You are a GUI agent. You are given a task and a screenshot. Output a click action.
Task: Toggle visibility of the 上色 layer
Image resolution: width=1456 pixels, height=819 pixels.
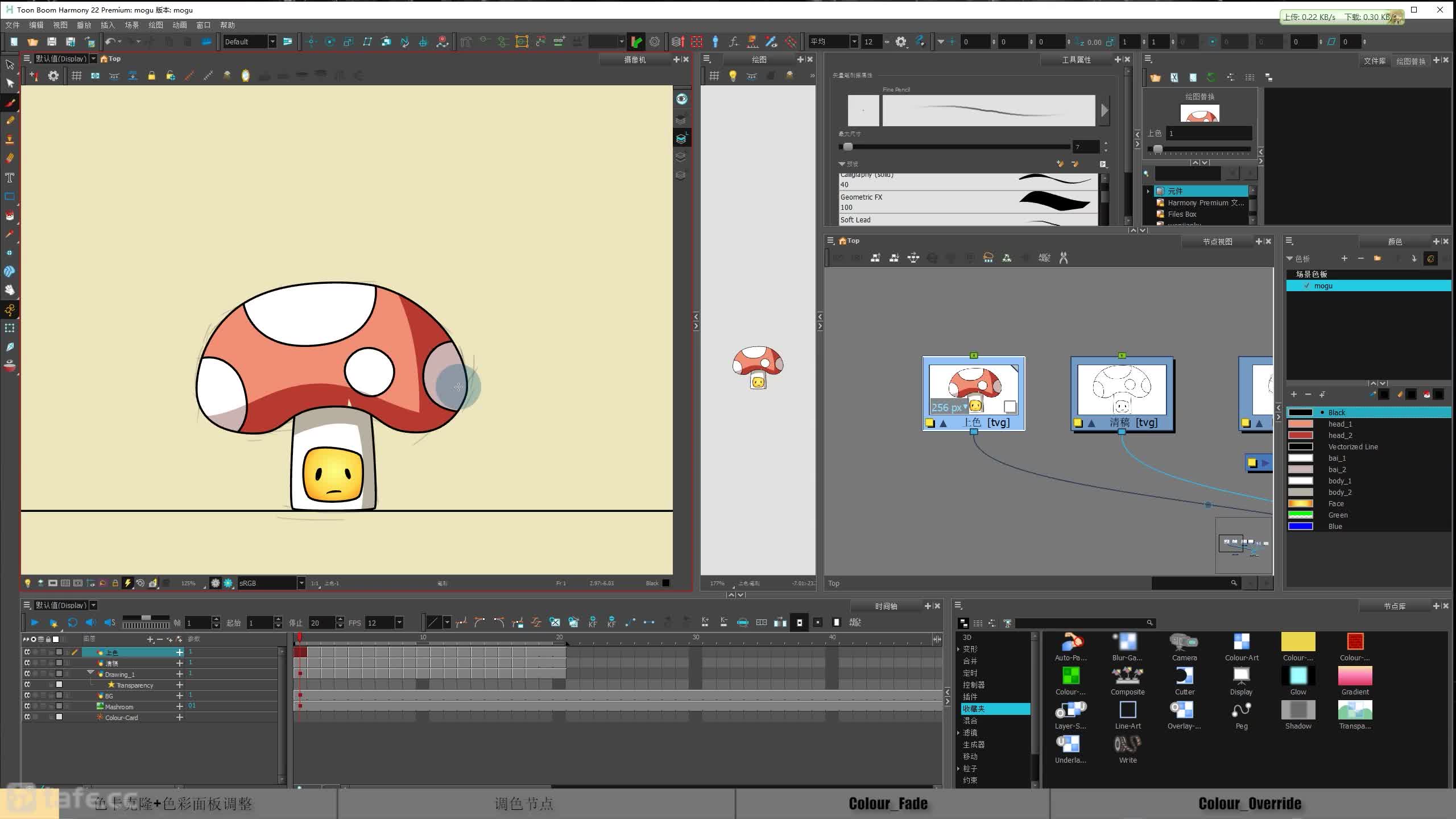click(x=27, y=652)
